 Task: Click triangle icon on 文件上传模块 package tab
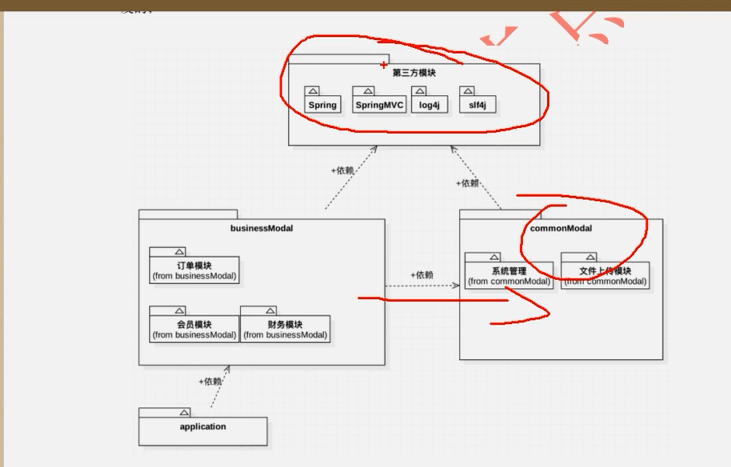591,257
